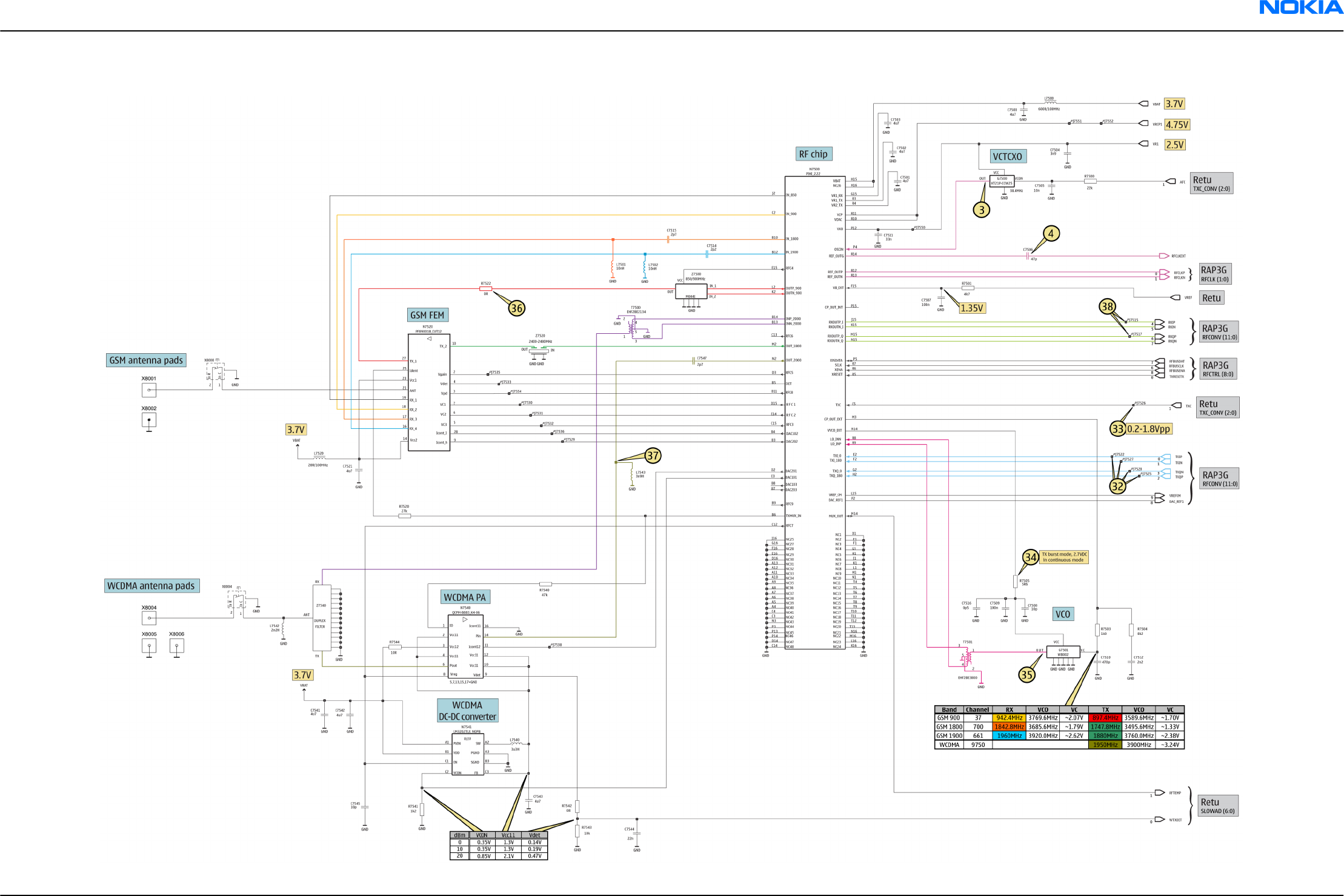The width and height of the screenshot is (1344, 896).
Task: Click the WCDMA DC-DC converter label
Action: pos(467,711)
